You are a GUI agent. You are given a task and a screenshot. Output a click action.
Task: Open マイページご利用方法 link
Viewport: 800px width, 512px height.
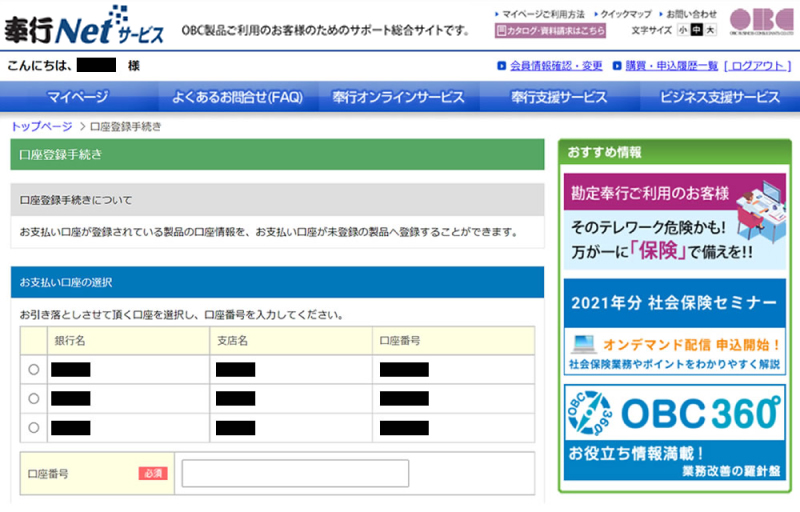(543, 14)
